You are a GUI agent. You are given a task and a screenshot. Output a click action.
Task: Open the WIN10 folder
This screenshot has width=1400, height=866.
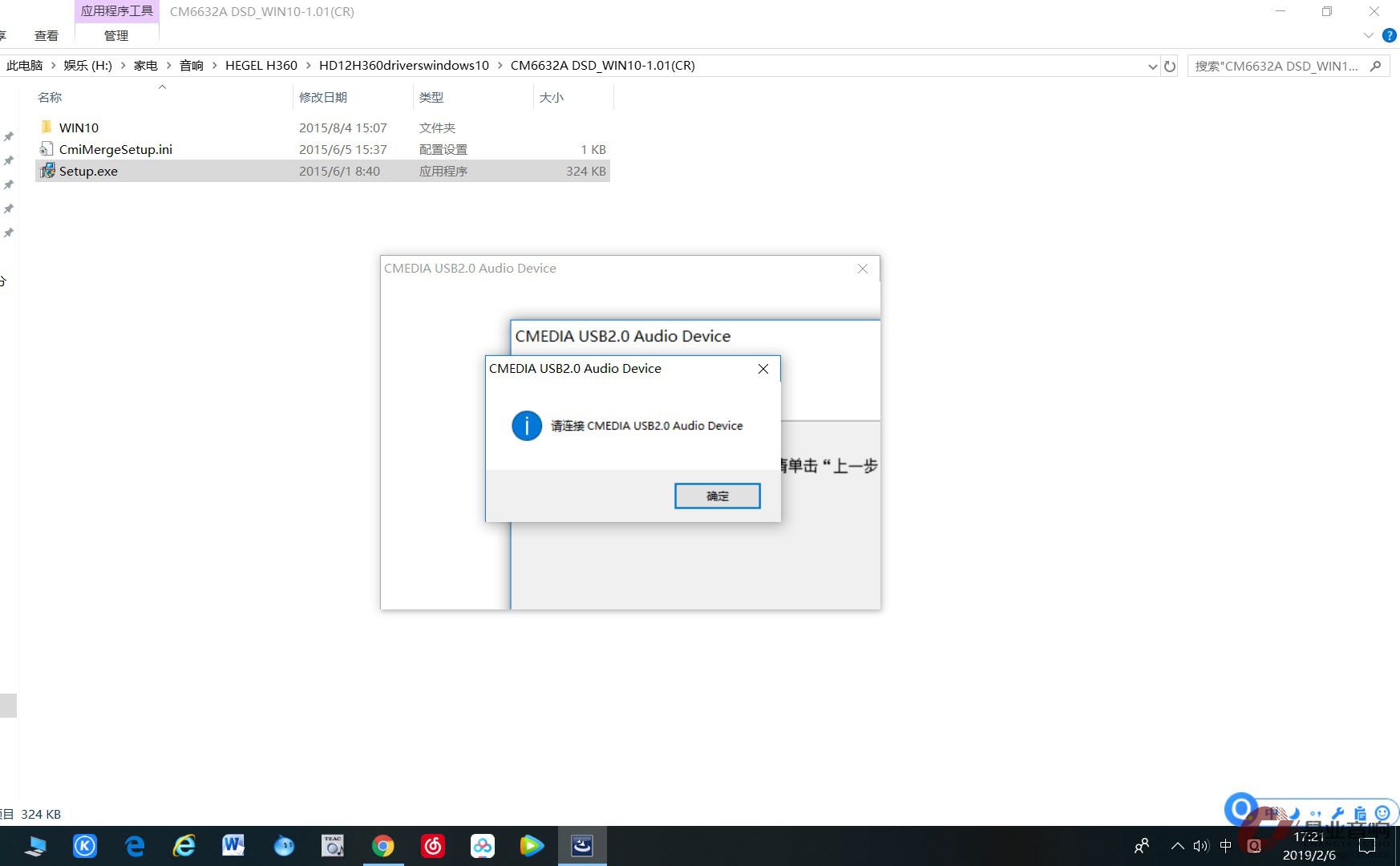coord(79,127)
